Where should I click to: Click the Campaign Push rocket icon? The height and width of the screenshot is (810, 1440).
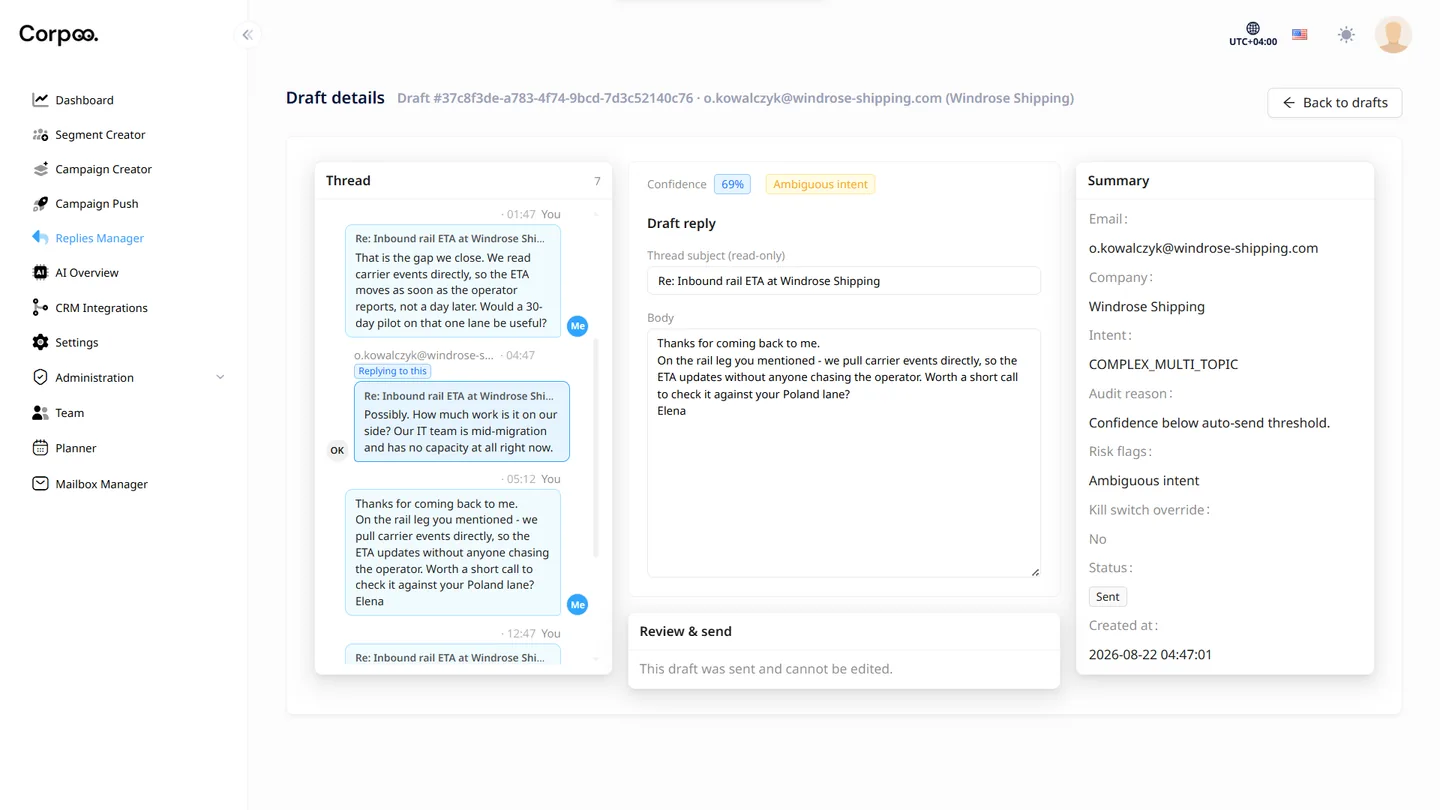coord(40,204)
